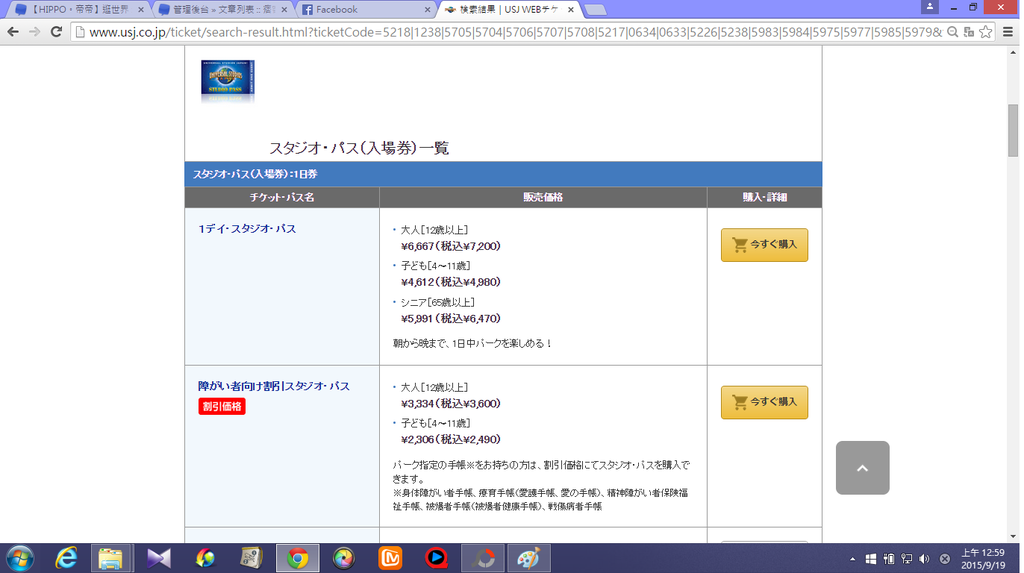
Task: Go forward with the browser forward arrow
Action: (x=35, y=31)
